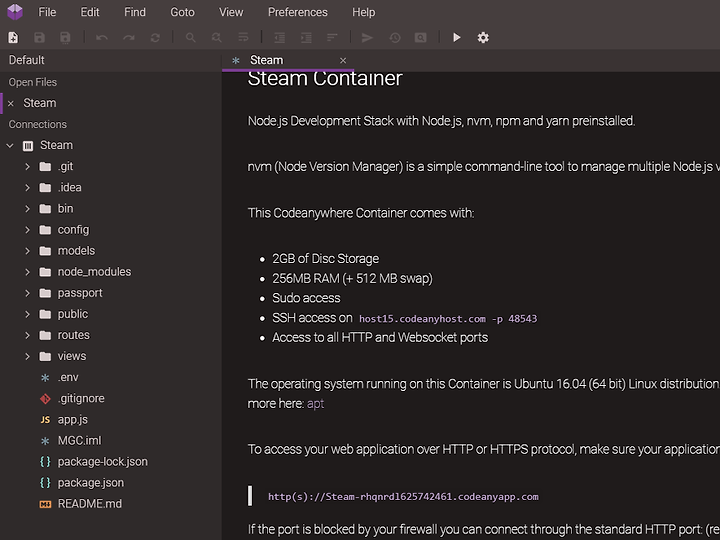Expand the node_modules folder
The height and width of the screenshot is (540, 720).
pos(27,272)
